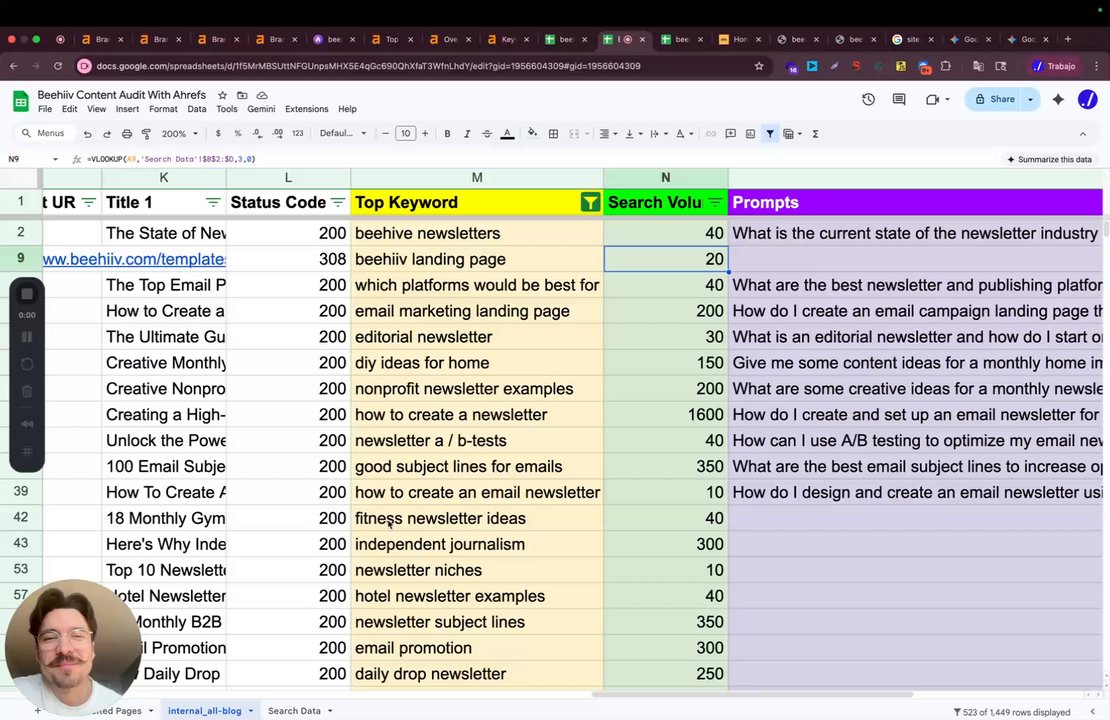Activate the paint format roller icon
The height and width of the screenshot is (720, 1110).
click(147, 134)
